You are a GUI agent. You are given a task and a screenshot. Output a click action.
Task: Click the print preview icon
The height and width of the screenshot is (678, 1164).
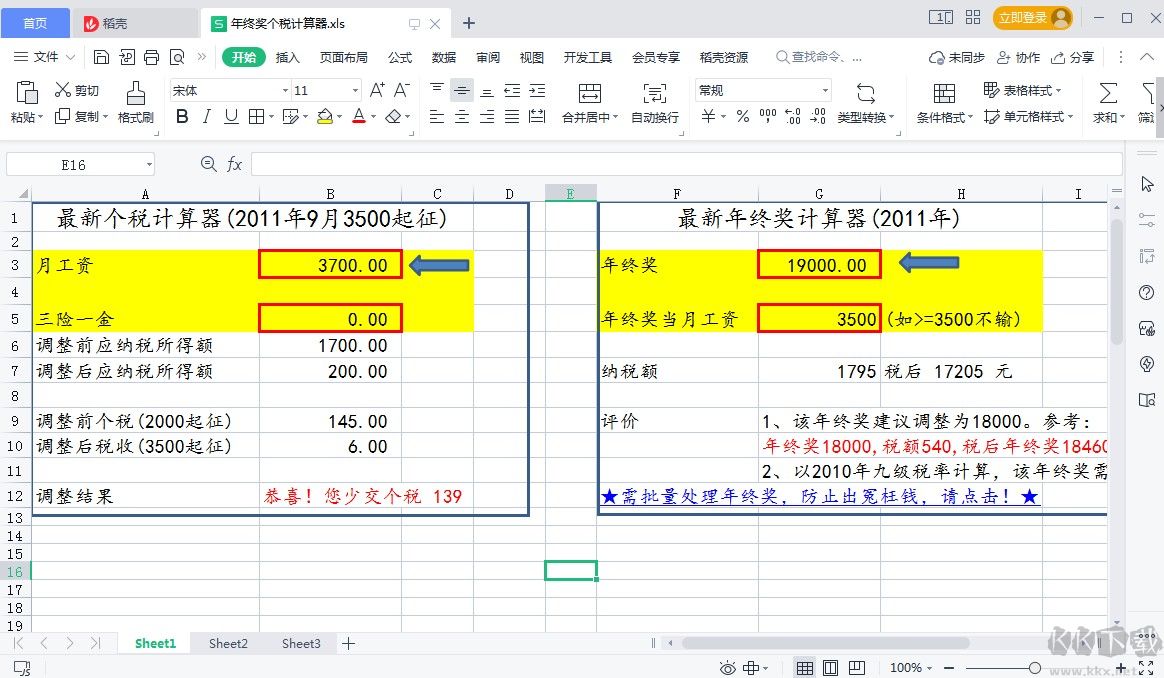[177, 57]
